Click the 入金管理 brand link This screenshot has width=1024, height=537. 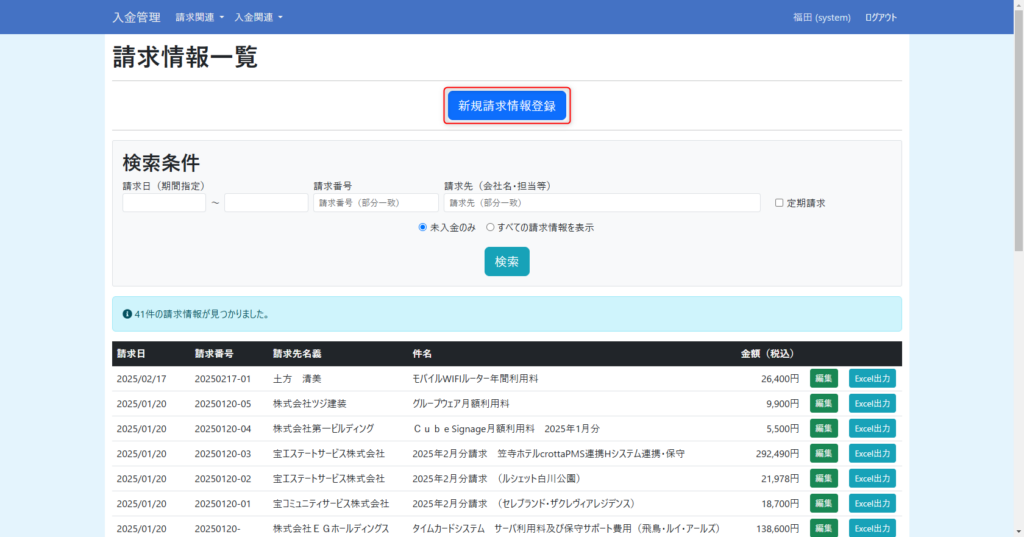coord(136,17)
